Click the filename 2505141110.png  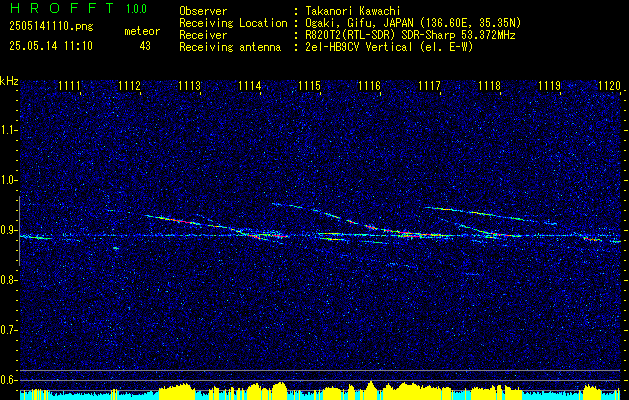[51, 26]
